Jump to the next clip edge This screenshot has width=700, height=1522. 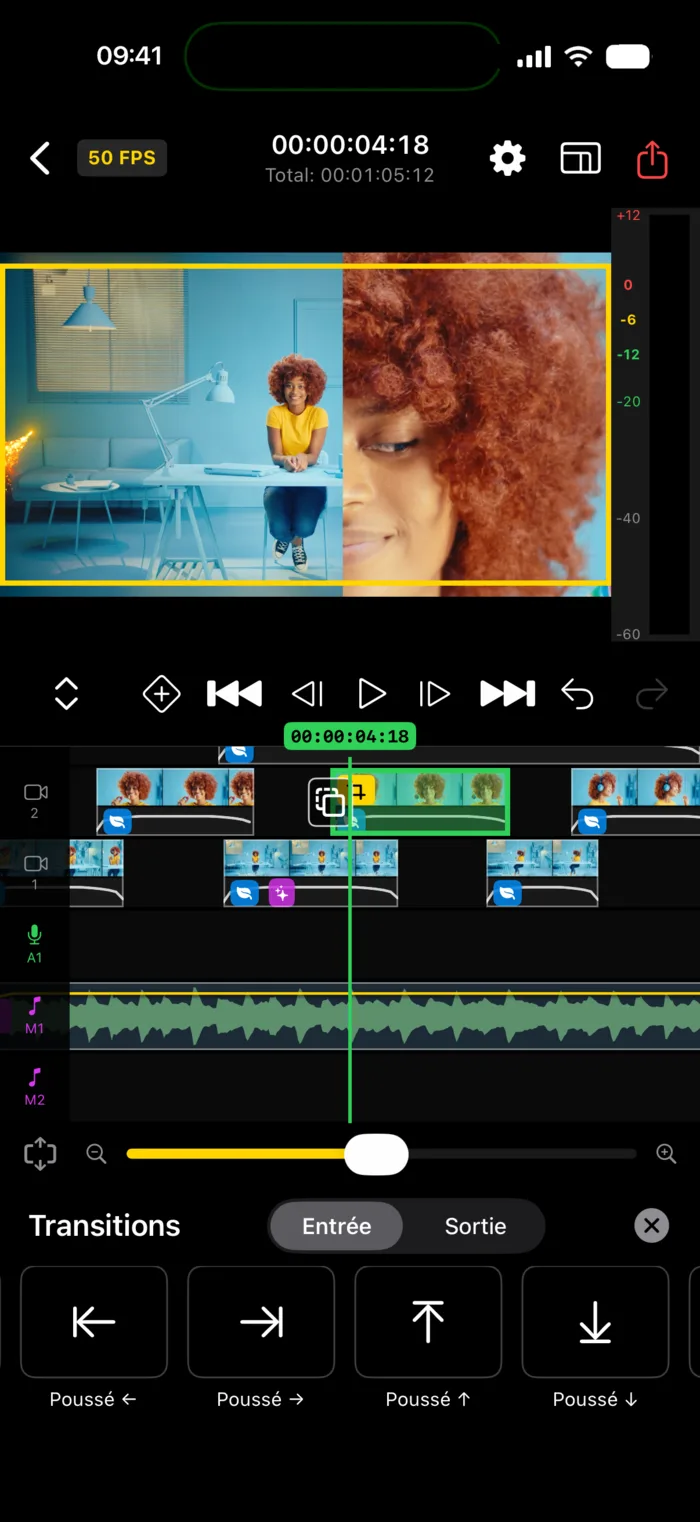pyautogui.click(x=507, y=694)
